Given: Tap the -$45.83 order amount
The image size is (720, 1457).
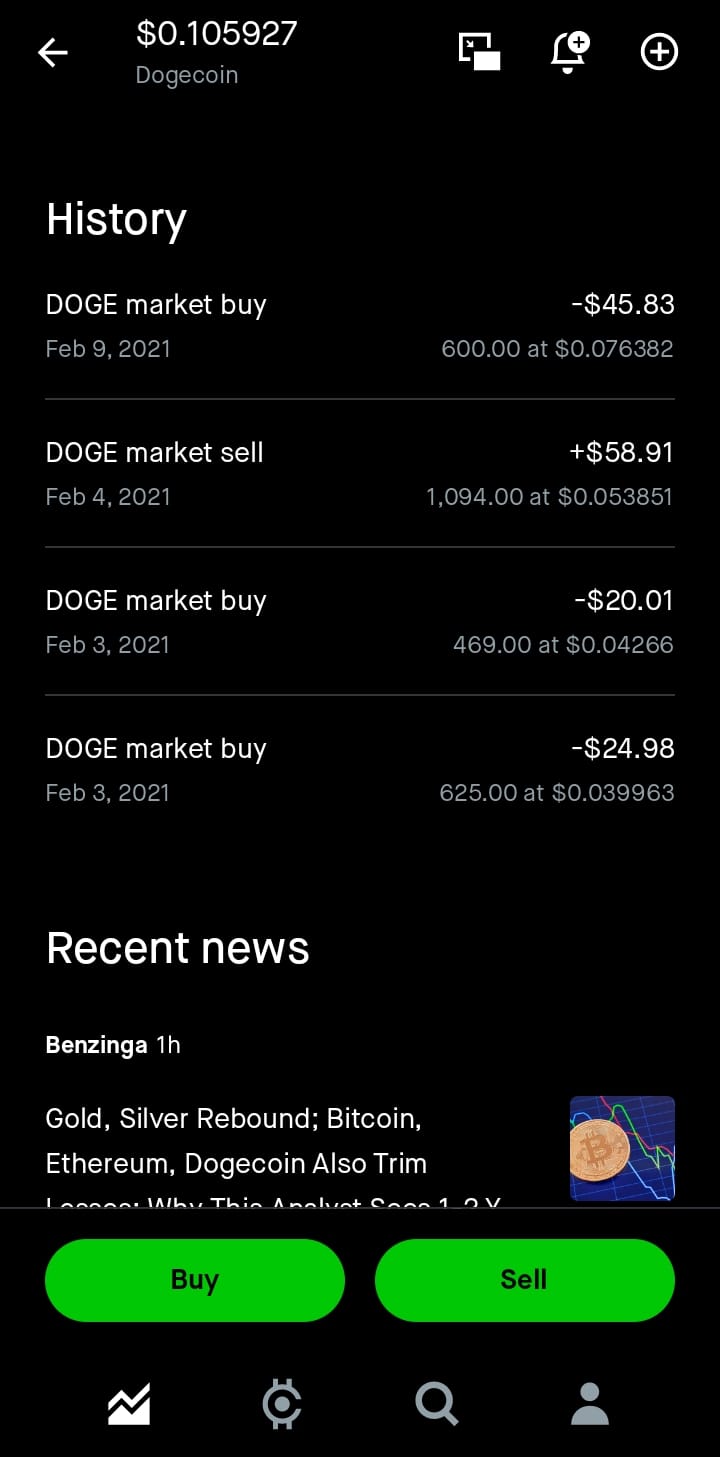Looking at the screenshot, I should [622, 304].
